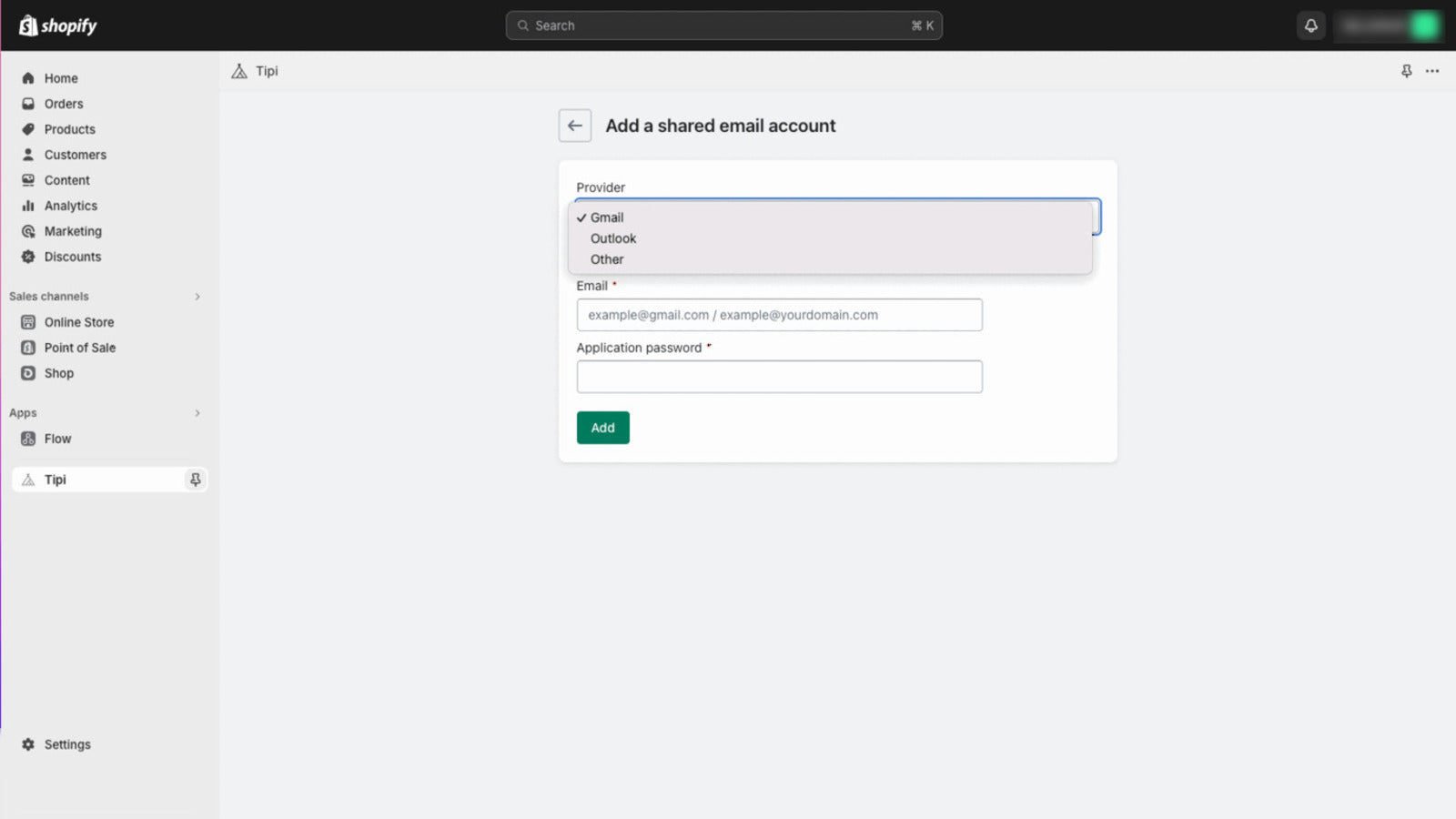
Task: Select the Orders icon
Action: point(28,104)
